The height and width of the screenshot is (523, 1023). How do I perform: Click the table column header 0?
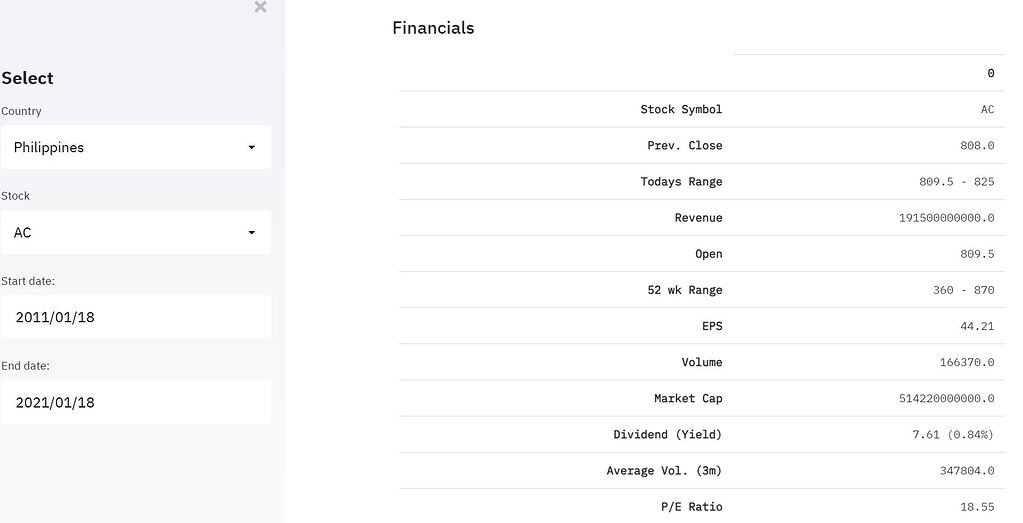pos(990,73)
